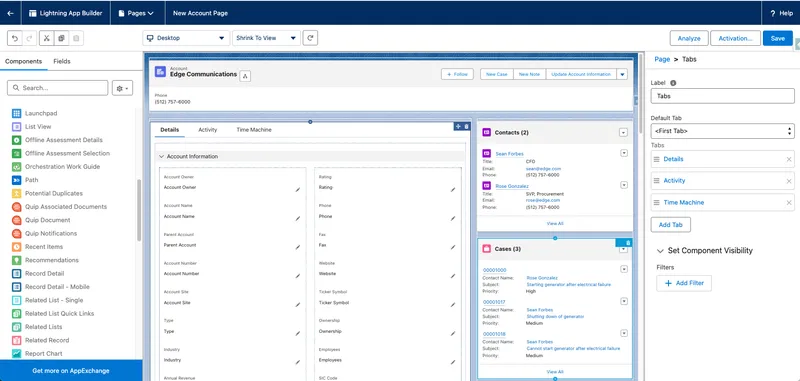Screen dimensions: 800x381
Task: Open the Help menu
Action: [x=781, y=13]
